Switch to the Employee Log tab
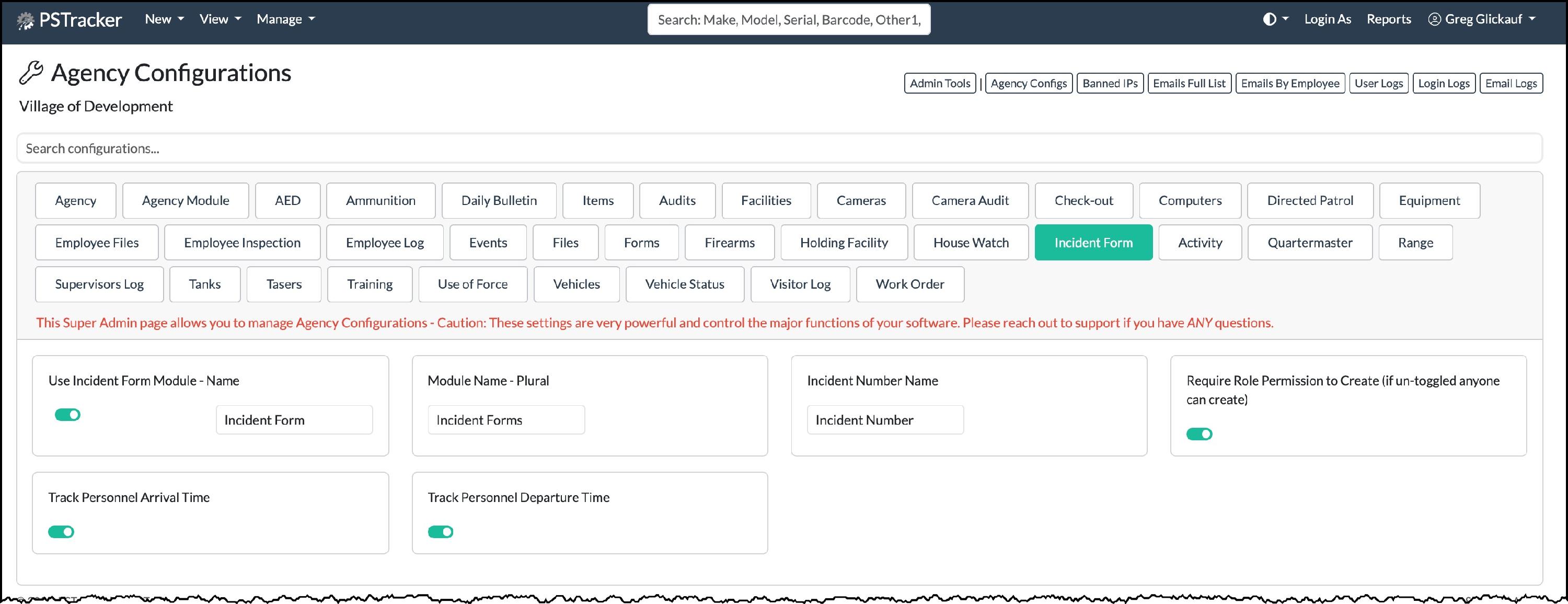Viewport: 1568px width, 604px height. [385, 242]
